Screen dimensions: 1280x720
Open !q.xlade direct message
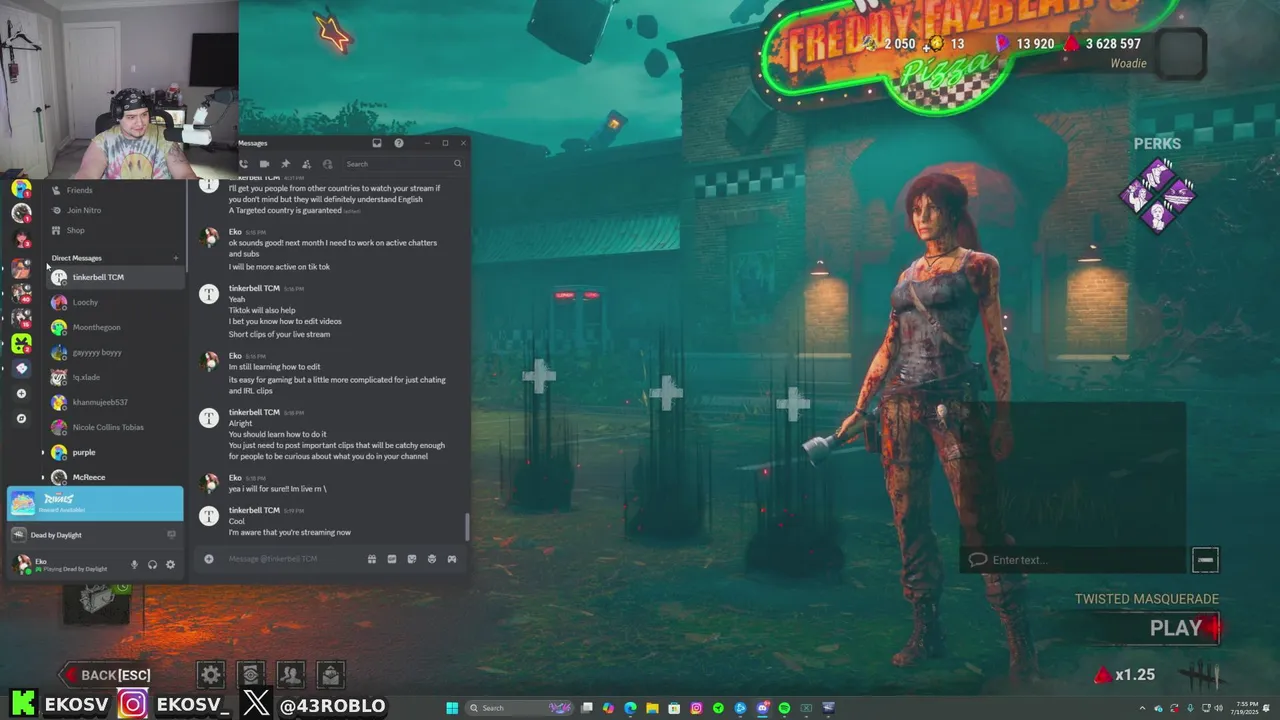pos(116,377)
